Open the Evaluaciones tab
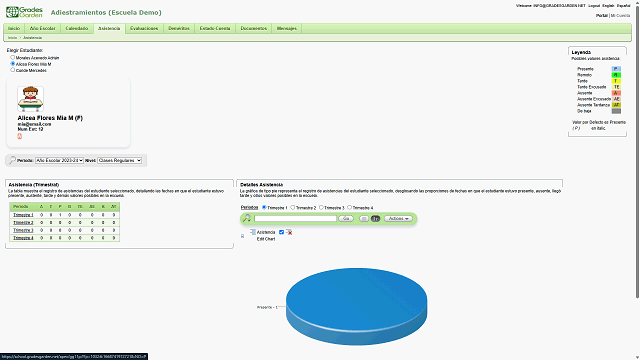Screen dimensions: 640x360 [x=144, y=28]
